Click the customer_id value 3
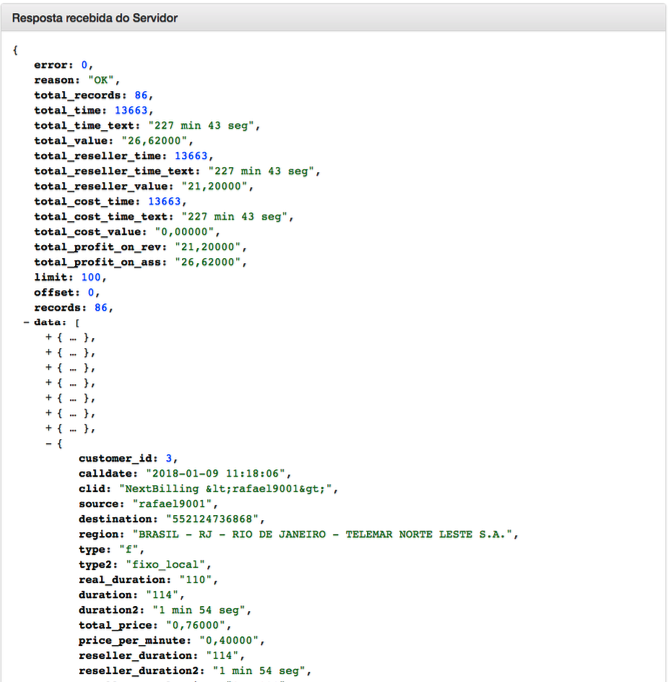The image size is (670, 685). [169, 459]
